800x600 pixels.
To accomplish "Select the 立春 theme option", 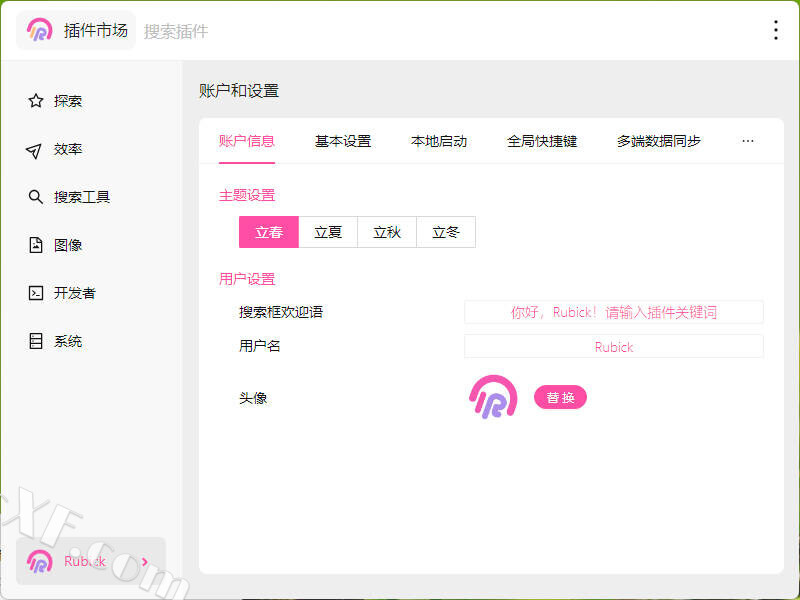I will point(269,232).
